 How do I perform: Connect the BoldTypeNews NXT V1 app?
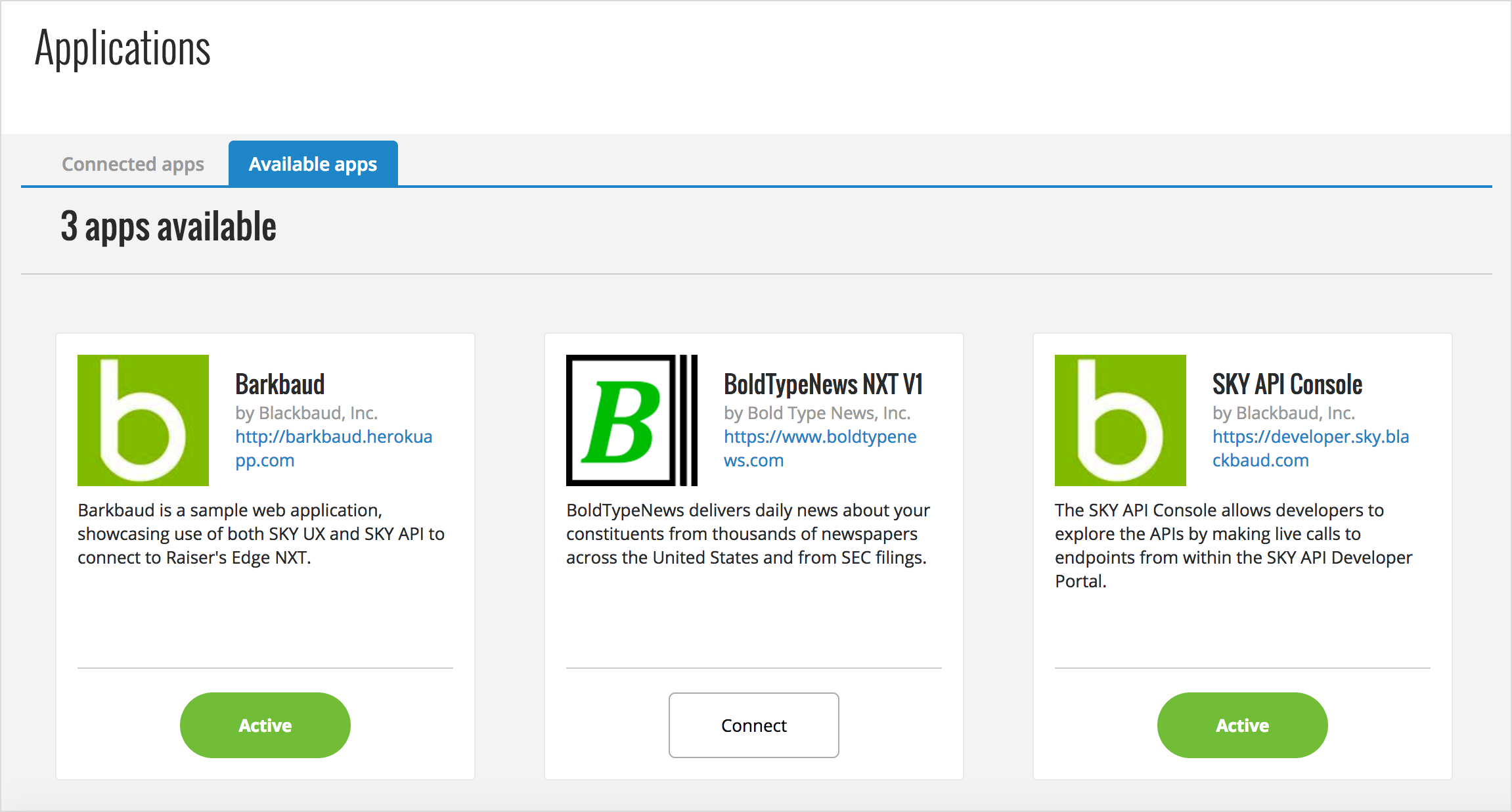754,725
